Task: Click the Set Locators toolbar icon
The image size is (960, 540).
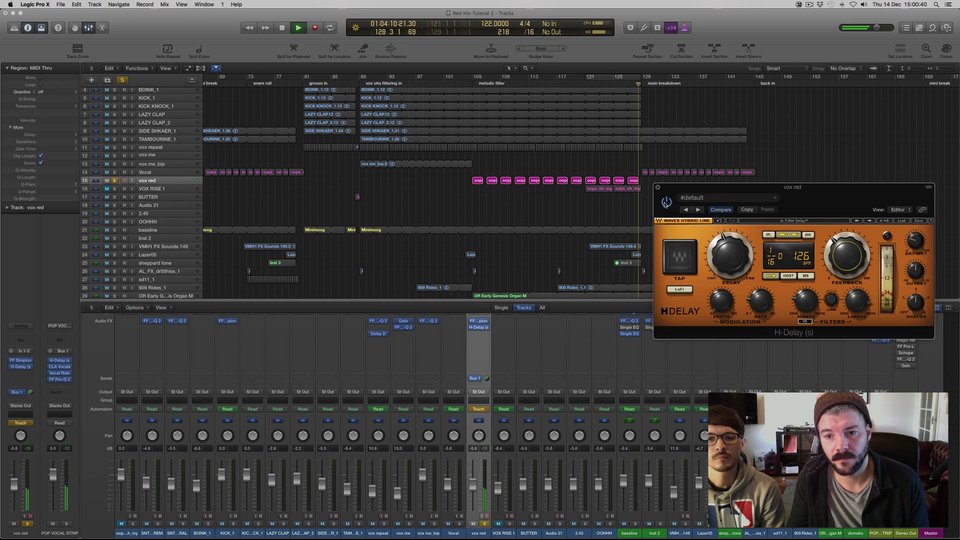Action: [900, 48]
